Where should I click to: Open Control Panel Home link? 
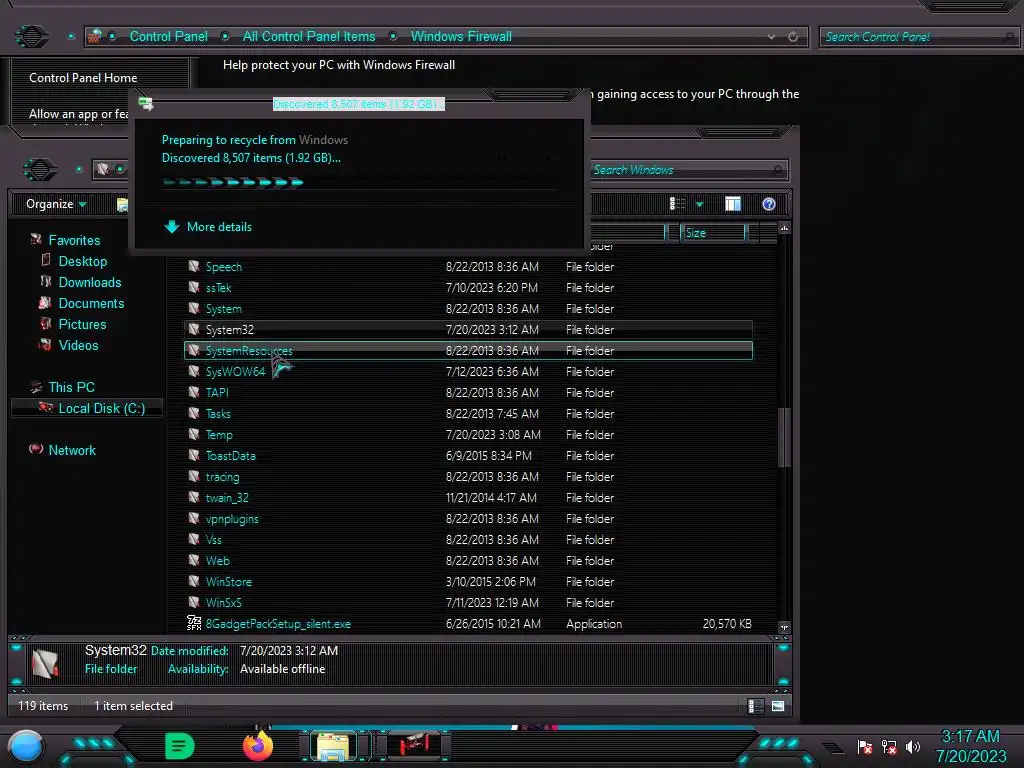point(83,78)
